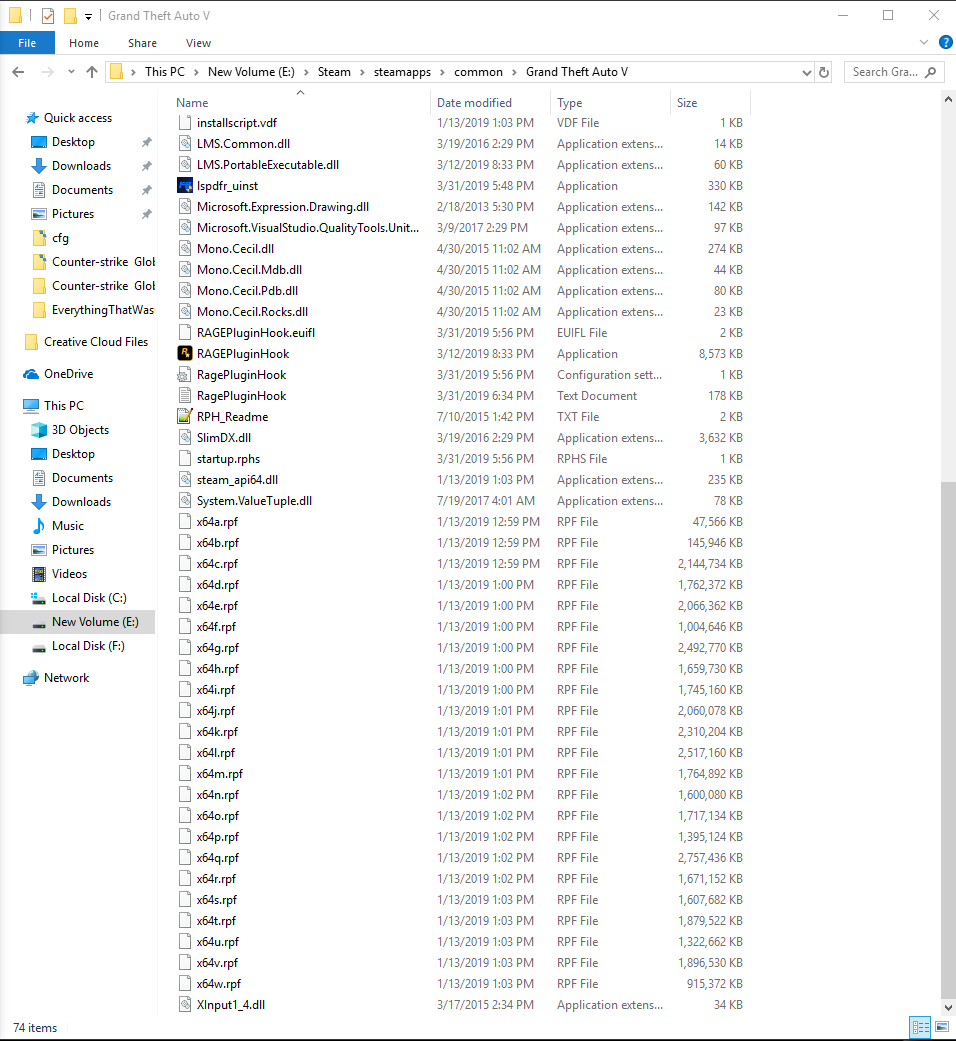956x1041 pixels.
Task: Switch to Large icons view at bottom right
Action: [941, 1028]
